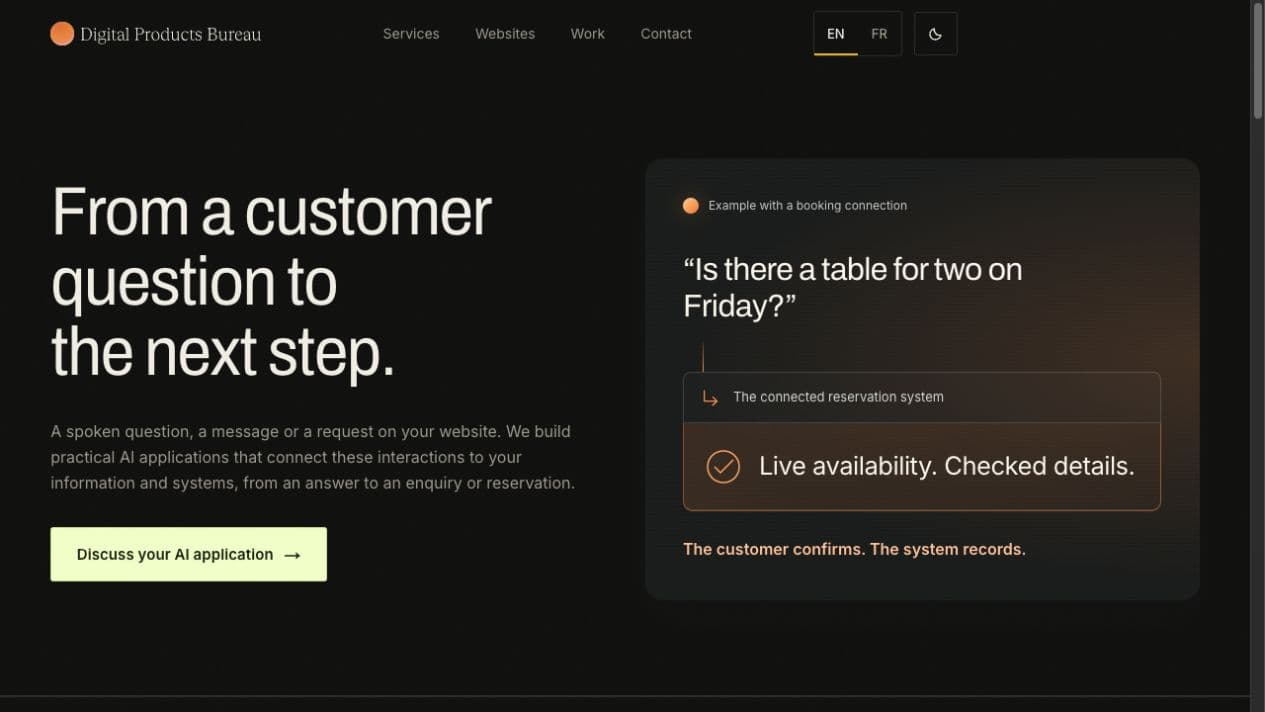Click the quote "Is there a table for two on Friday?"
Image resolution: width=1265 pixels, height=712 pixels.
tap(852, 287)
